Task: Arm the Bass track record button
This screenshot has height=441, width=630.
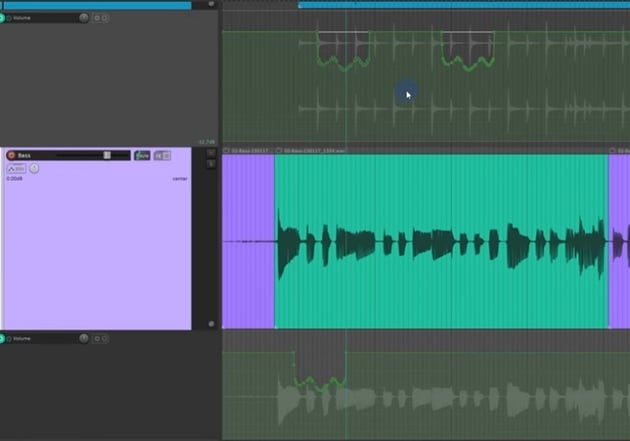Action: tap(11, 155)
